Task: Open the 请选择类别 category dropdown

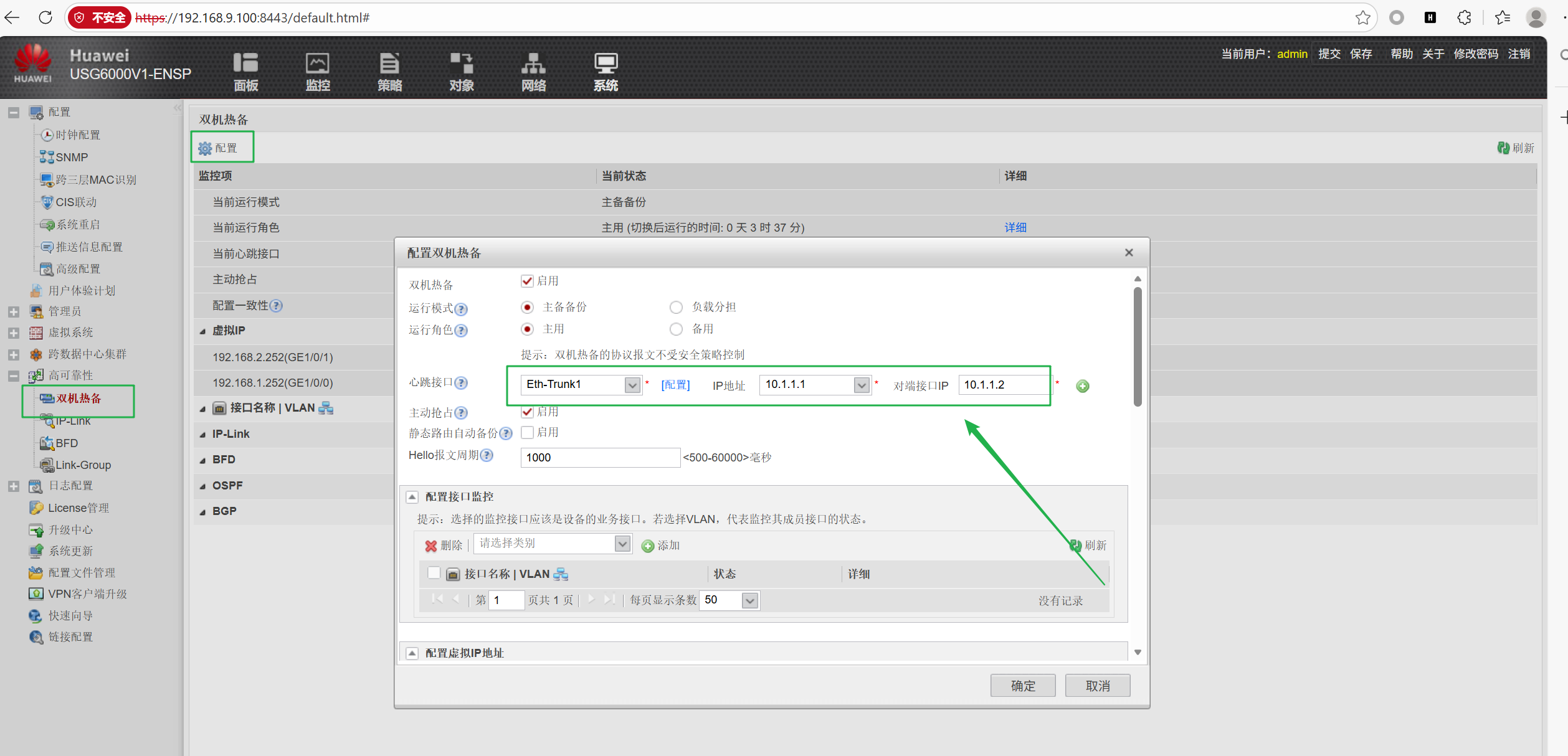Action: coord(622,544)
